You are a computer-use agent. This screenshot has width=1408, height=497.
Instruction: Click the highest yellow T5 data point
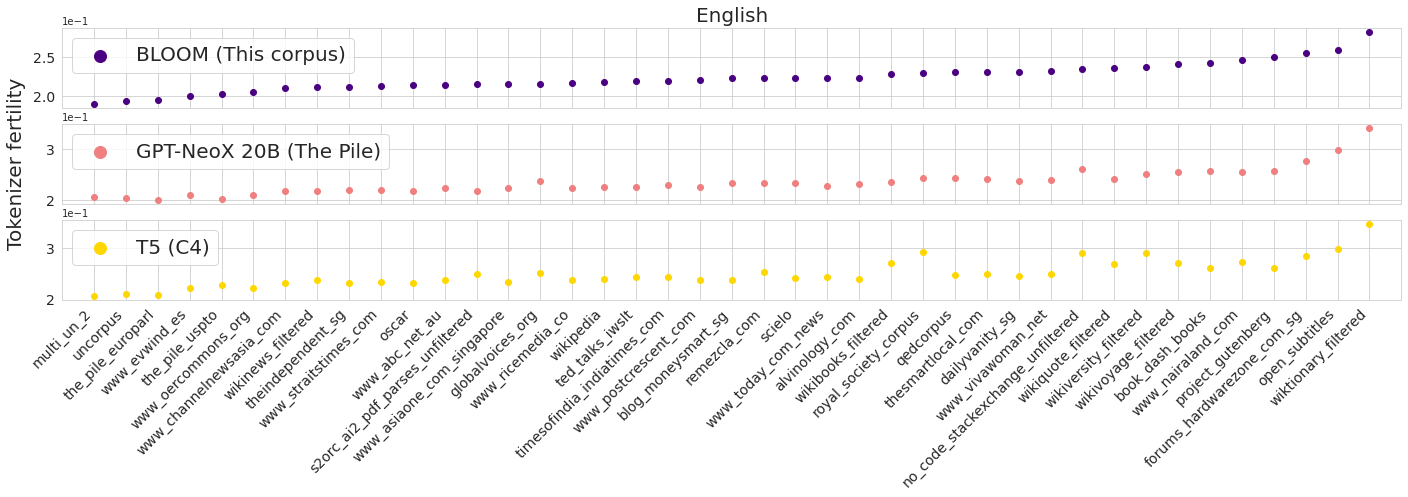click(1369, 224)
